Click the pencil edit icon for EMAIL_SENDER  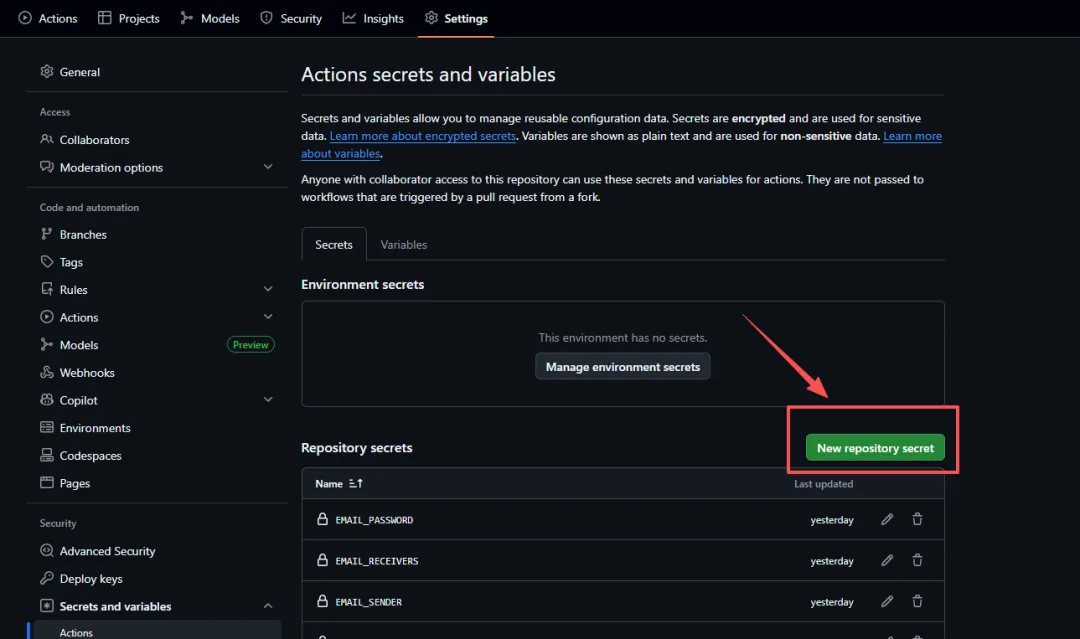click(x=887, y=602)
